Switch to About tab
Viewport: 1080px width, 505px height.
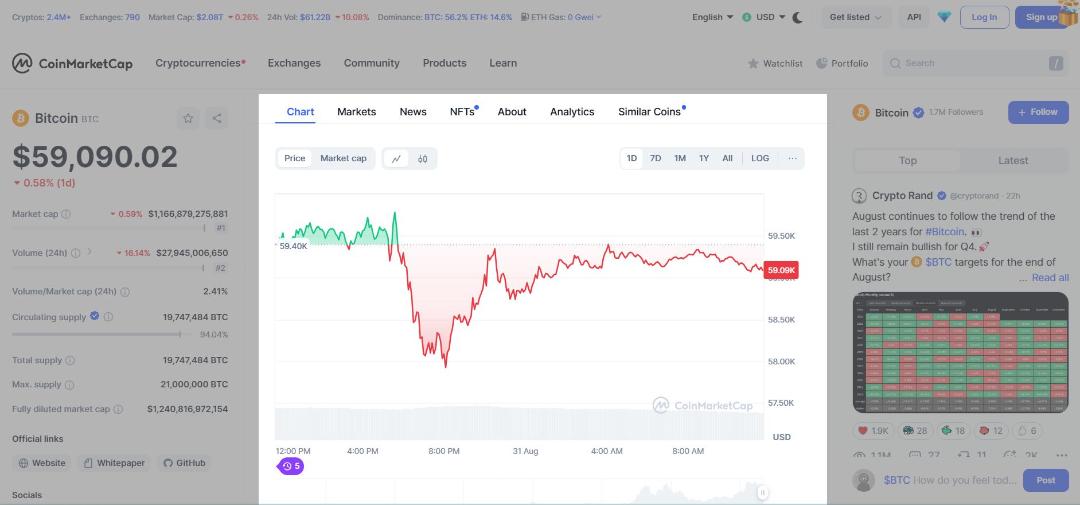tap(512, 112)
